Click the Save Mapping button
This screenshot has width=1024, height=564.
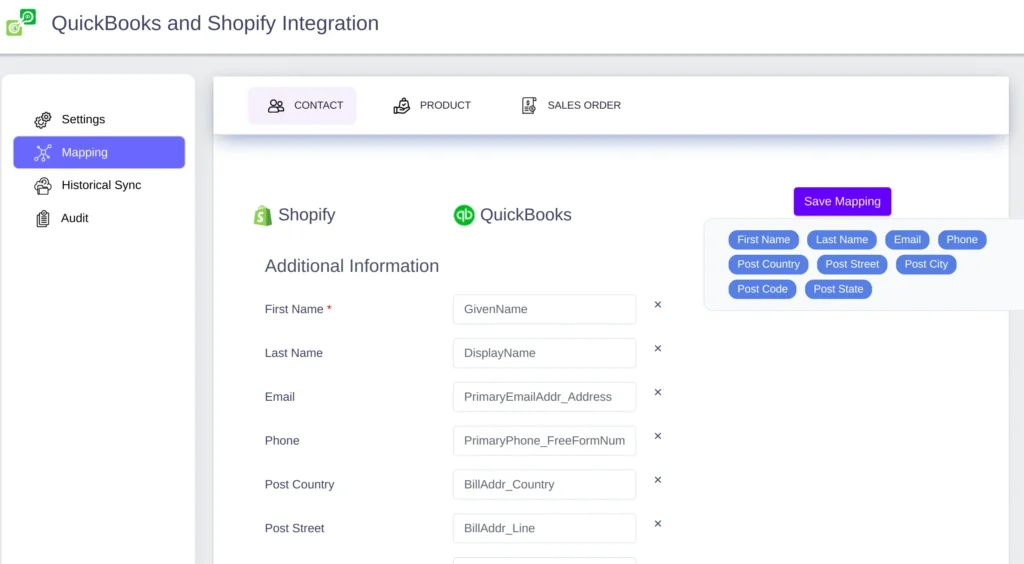[x=842, y=202]
